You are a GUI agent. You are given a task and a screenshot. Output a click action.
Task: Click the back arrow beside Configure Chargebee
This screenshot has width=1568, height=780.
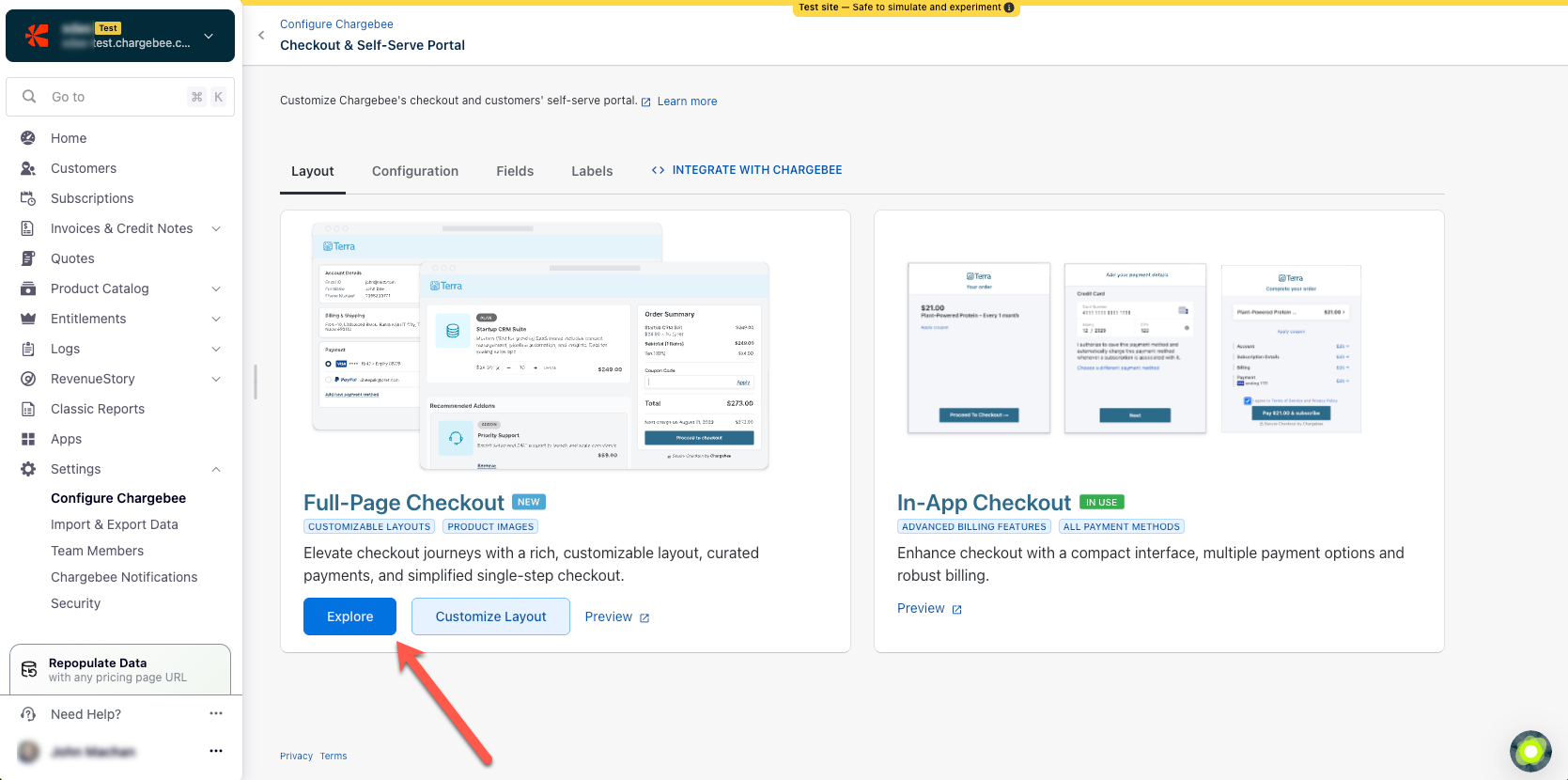point(261,35)
